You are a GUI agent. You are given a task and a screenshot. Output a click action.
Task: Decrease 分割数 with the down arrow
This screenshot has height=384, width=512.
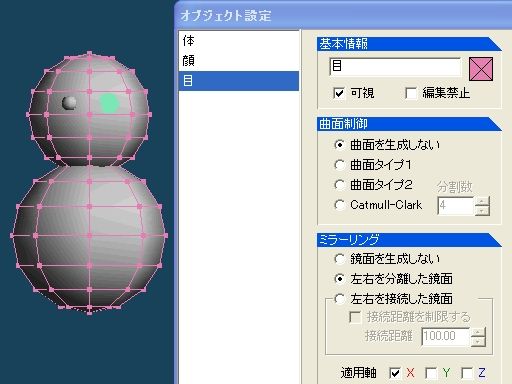coord(482,210)
